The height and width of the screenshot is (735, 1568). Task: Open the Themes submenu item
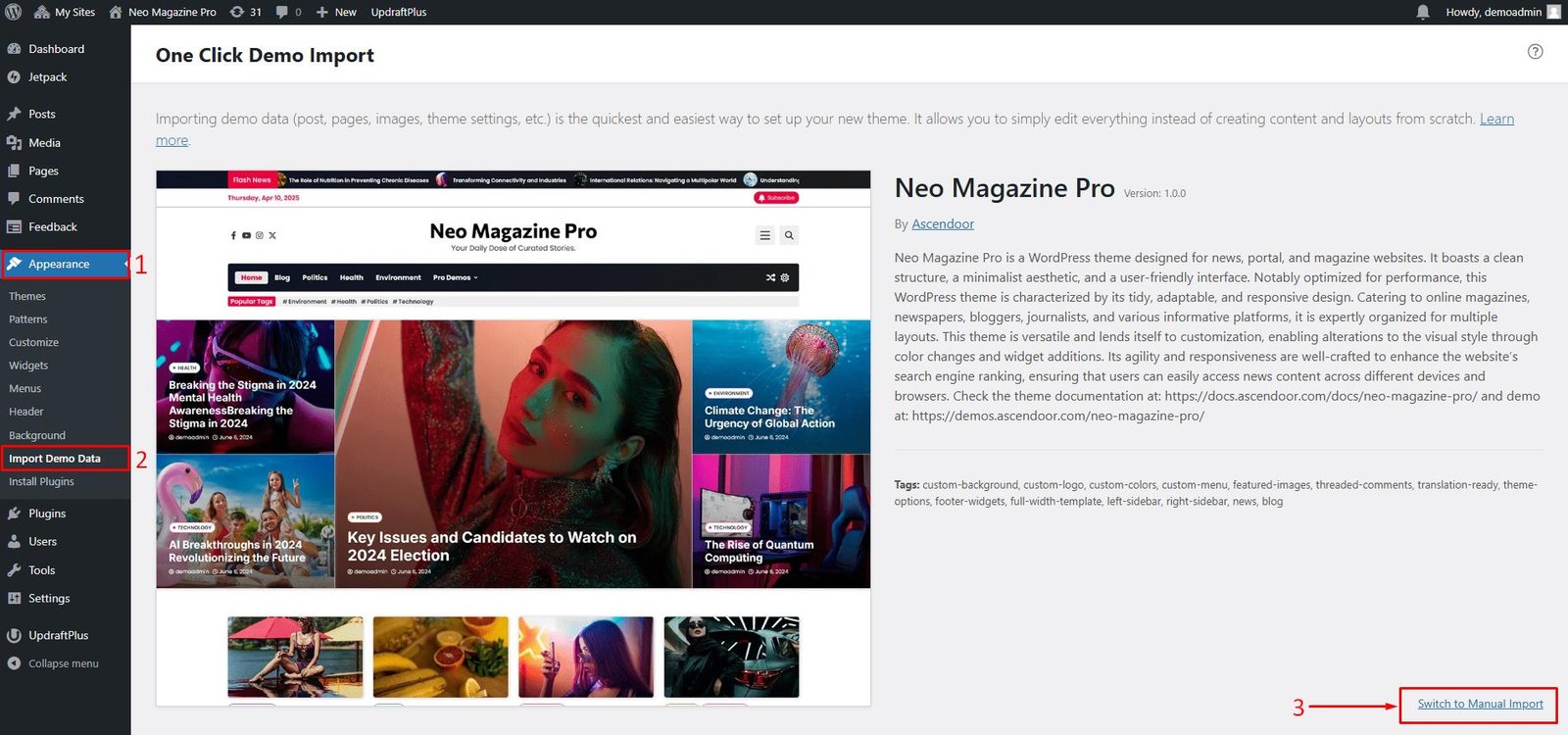point(27,296)
